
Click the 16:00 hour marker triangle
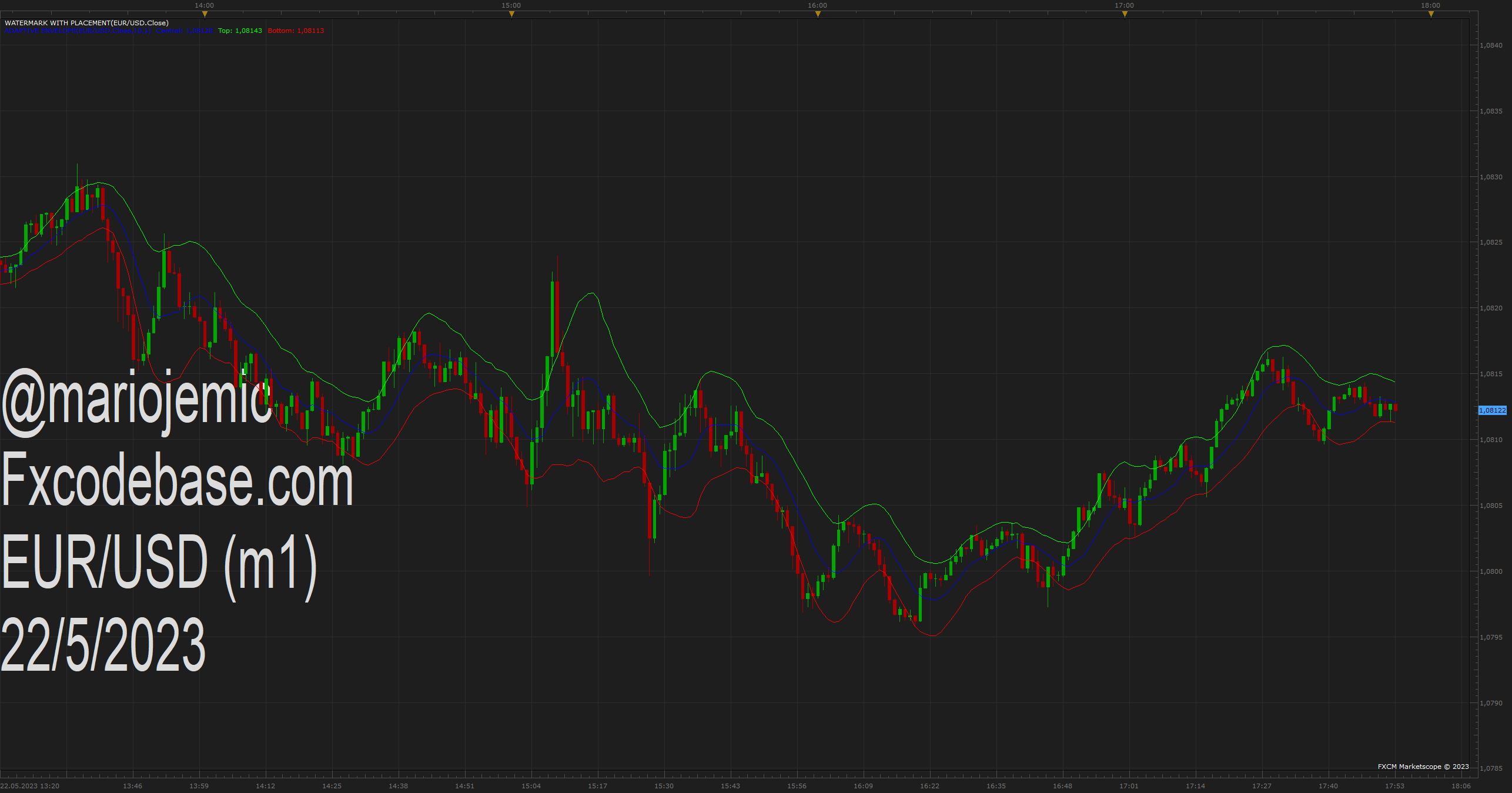click(818, 14)
